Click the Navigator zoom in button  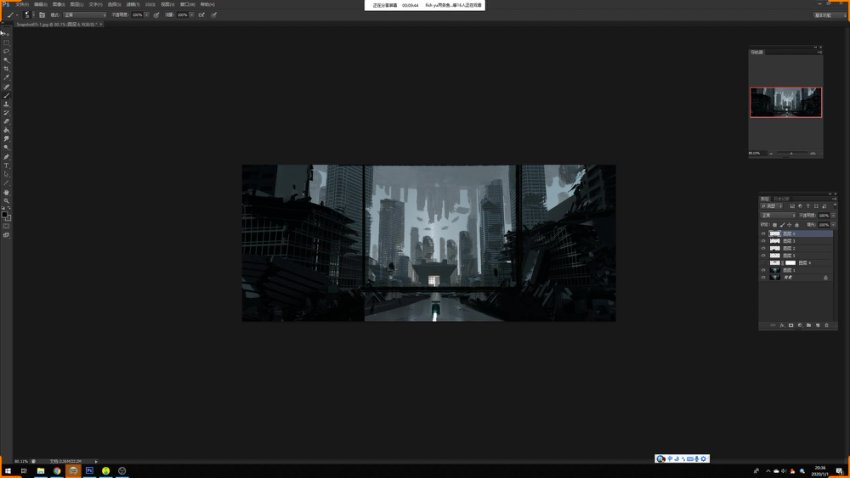[x=813, y=153]
